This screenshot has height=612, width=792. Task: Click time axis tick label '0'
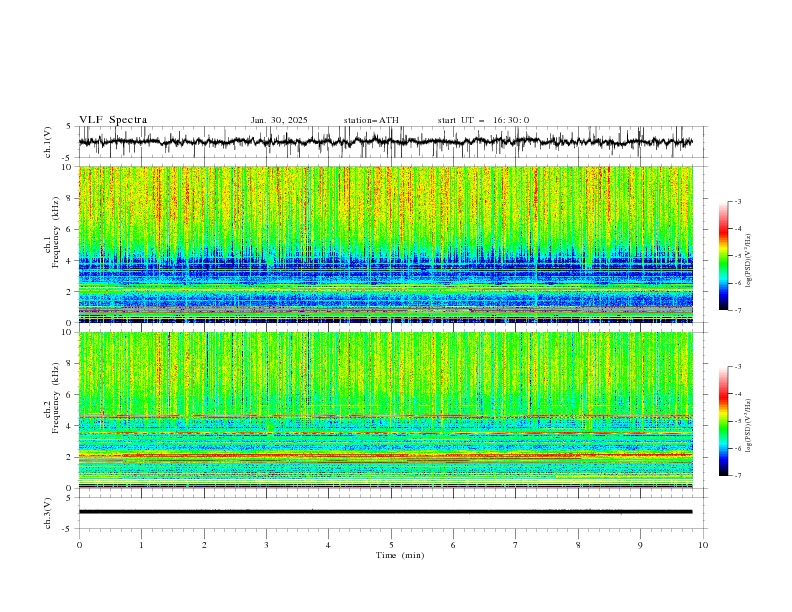click(79, 545)
